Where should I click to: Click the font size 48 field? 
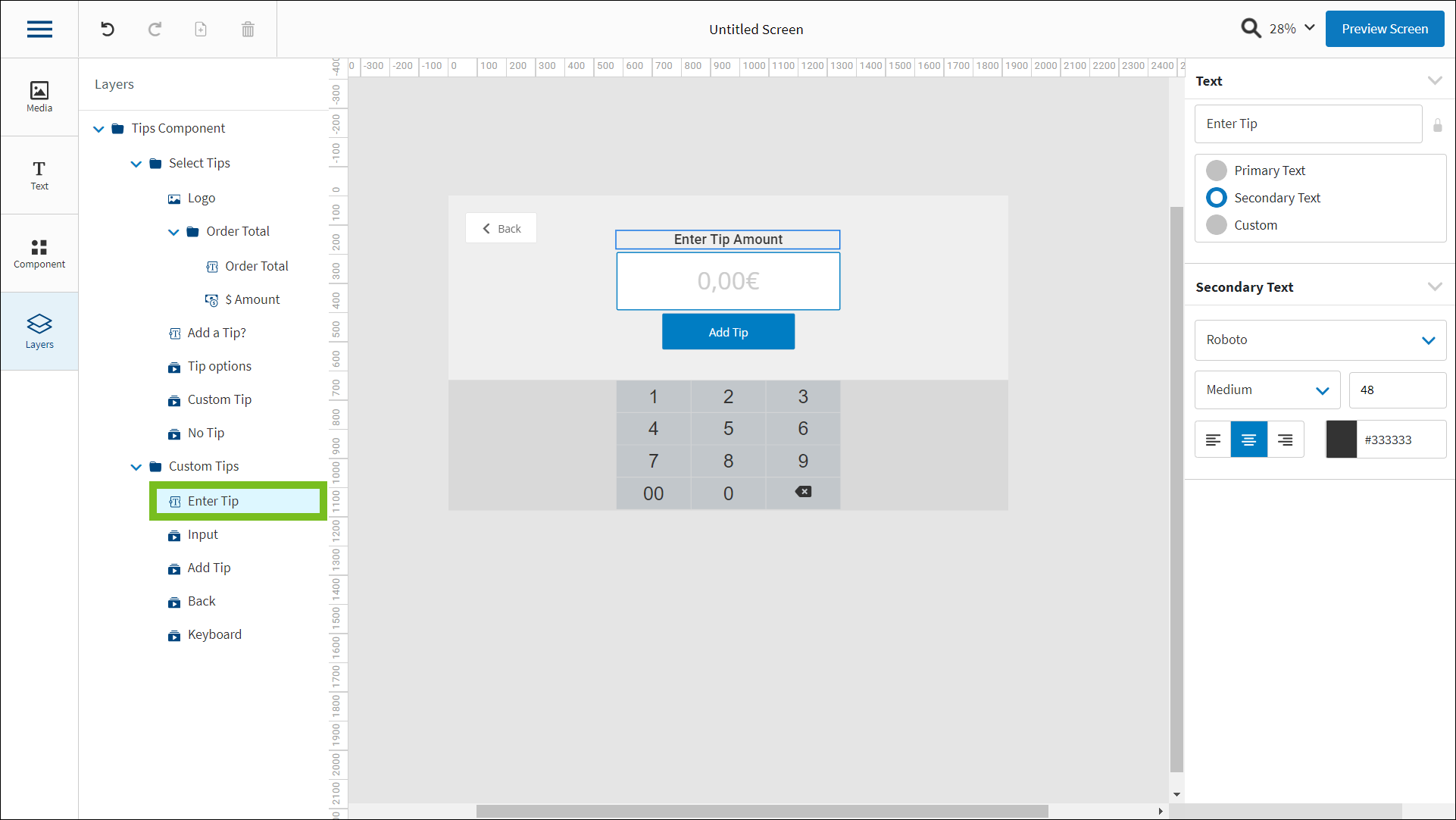[x=1396, y=390]
